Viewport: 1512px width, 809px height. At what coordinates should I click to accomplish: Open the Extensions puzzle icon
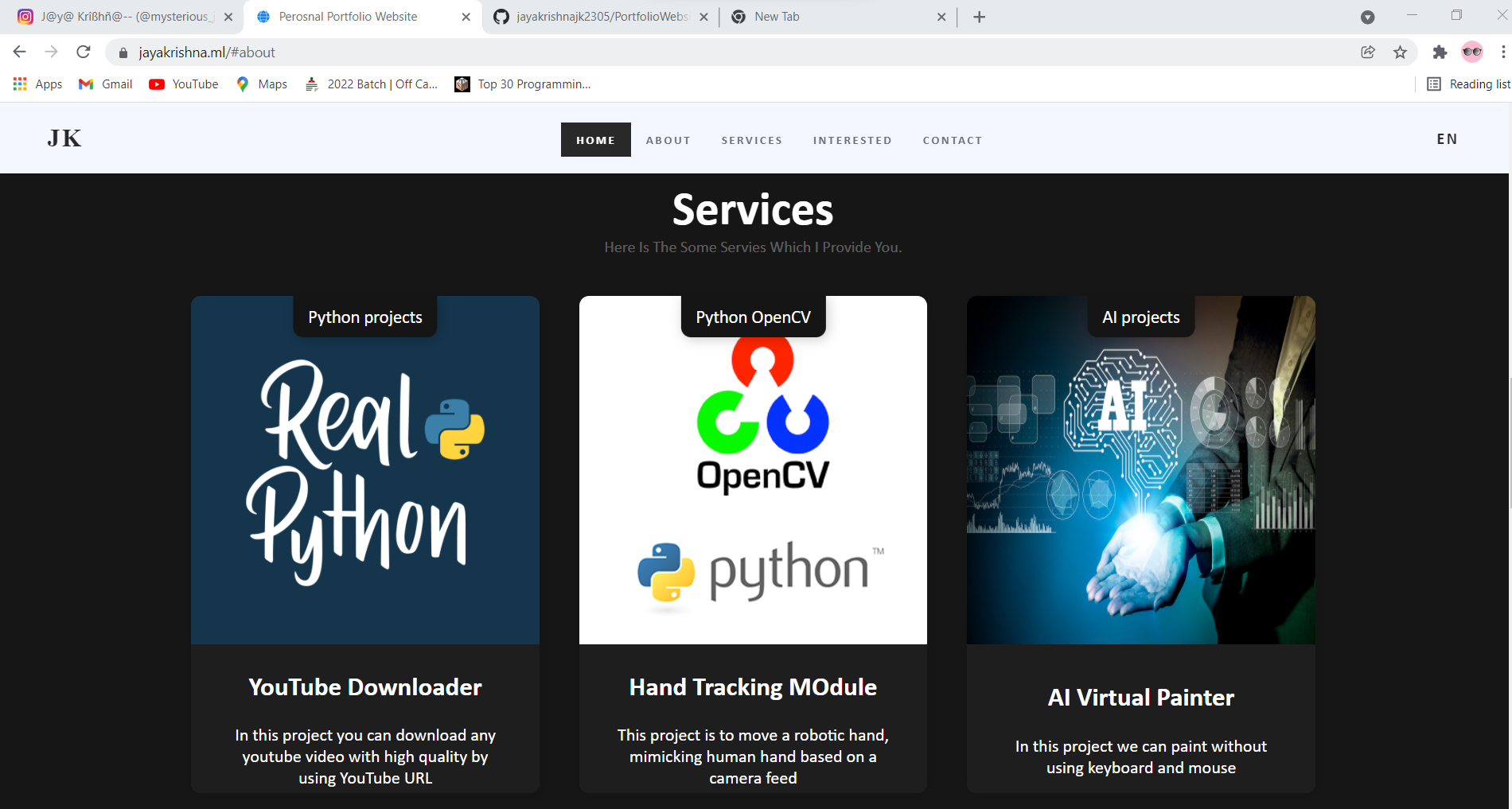click(1440, 52)
